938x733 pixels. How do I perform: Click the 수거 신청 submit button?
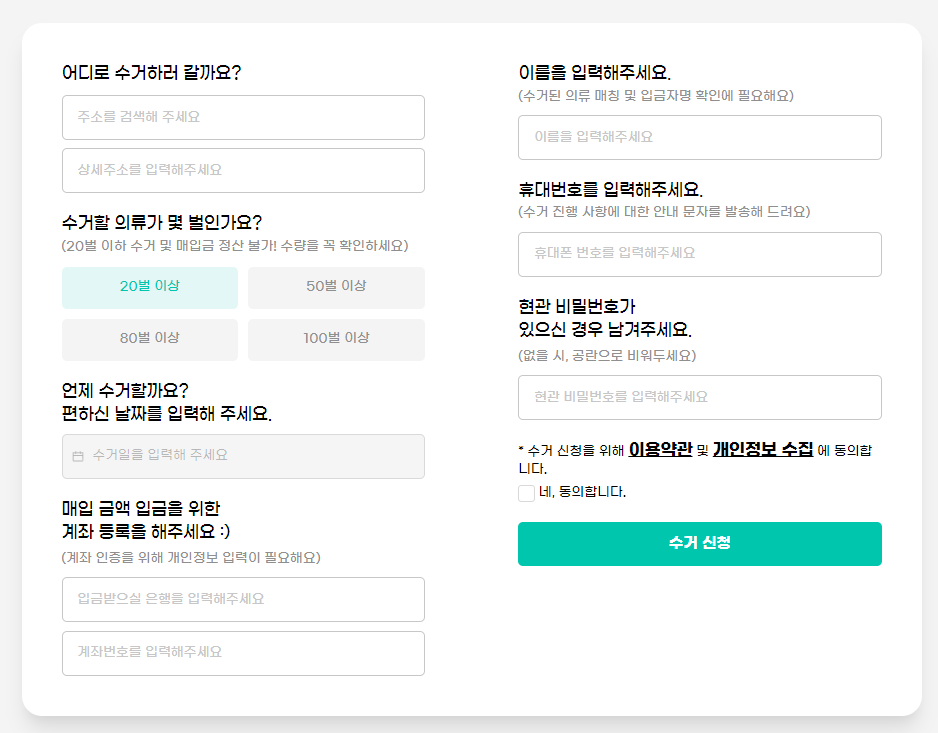click(x=700, y=544)
